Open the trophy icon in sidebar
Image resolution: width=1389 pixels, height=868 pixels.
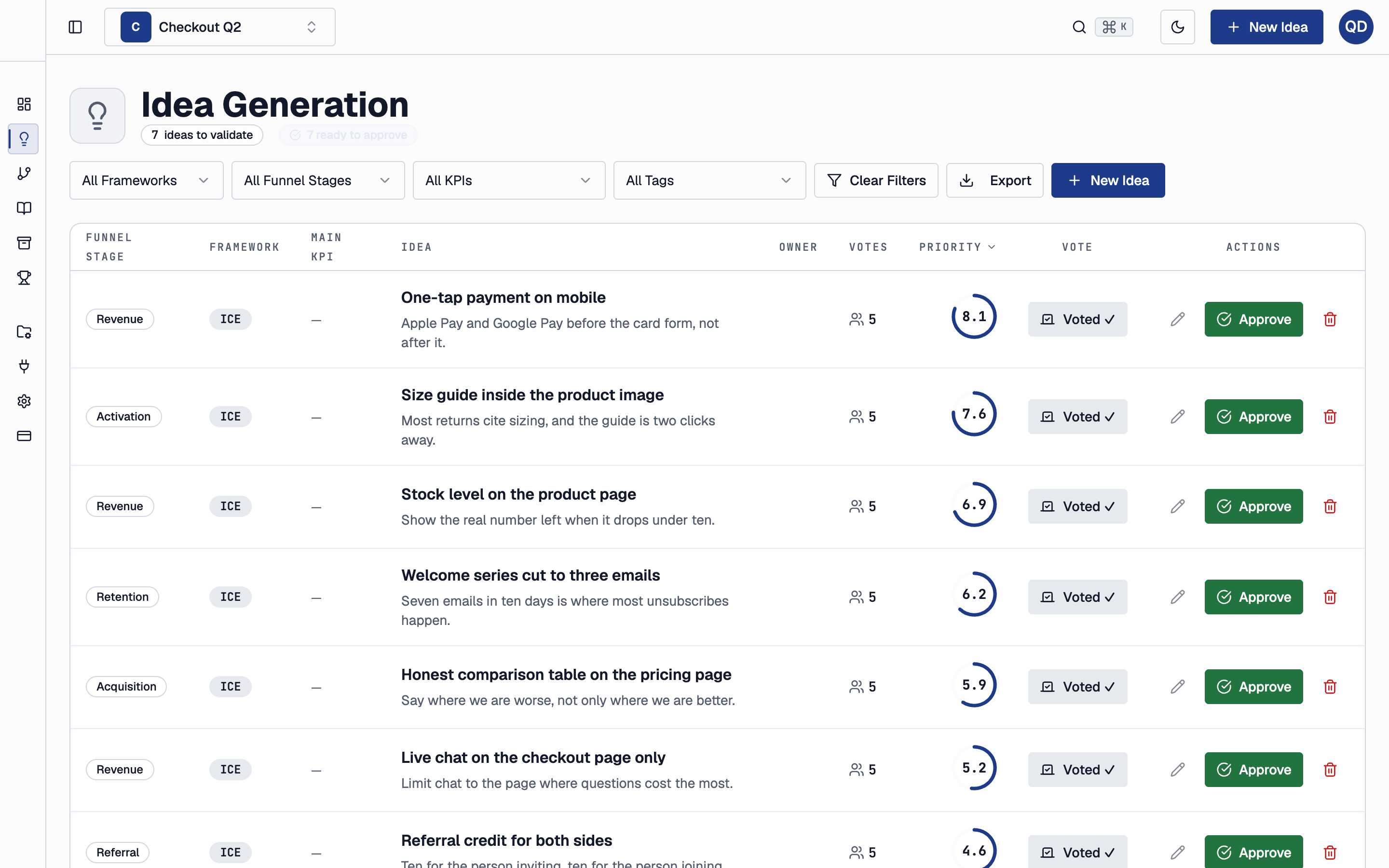[24, 278]
